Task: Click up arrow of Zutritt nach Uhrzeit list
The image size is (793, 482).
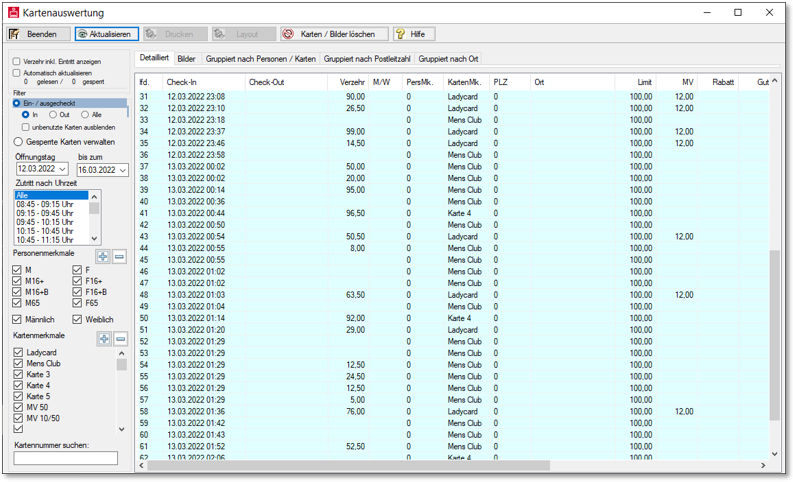Action: (94, 196)
